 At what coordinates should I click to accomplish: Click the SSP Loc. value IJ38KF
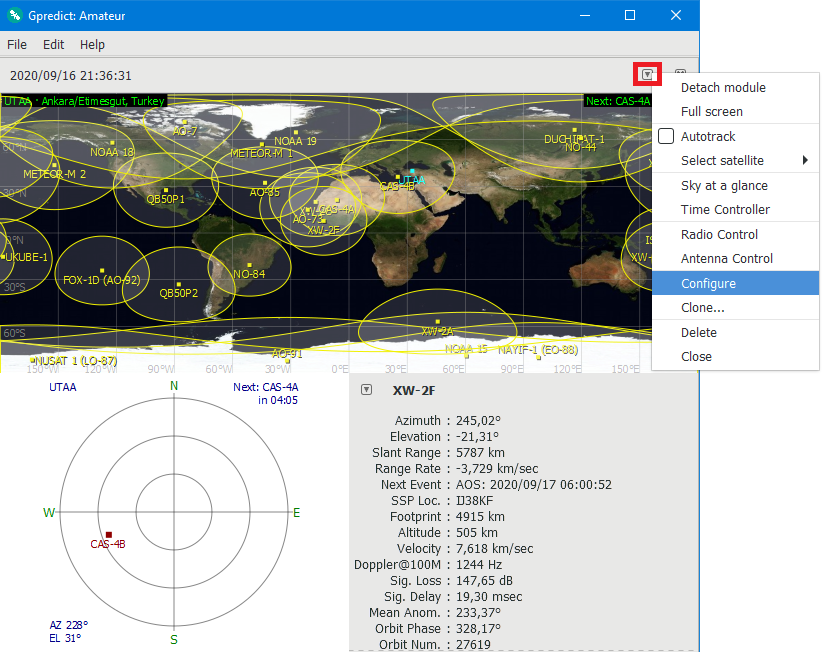[474, 501]
